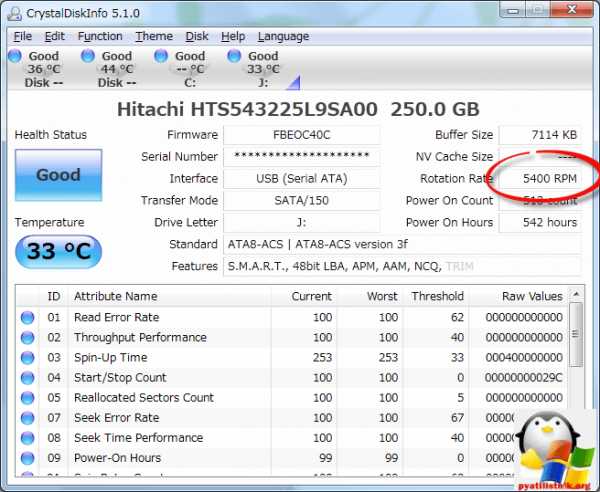This screenshot has height=492, width=600.
Task: Click the blue Good health status button
Action: click(x=59, y=175)
